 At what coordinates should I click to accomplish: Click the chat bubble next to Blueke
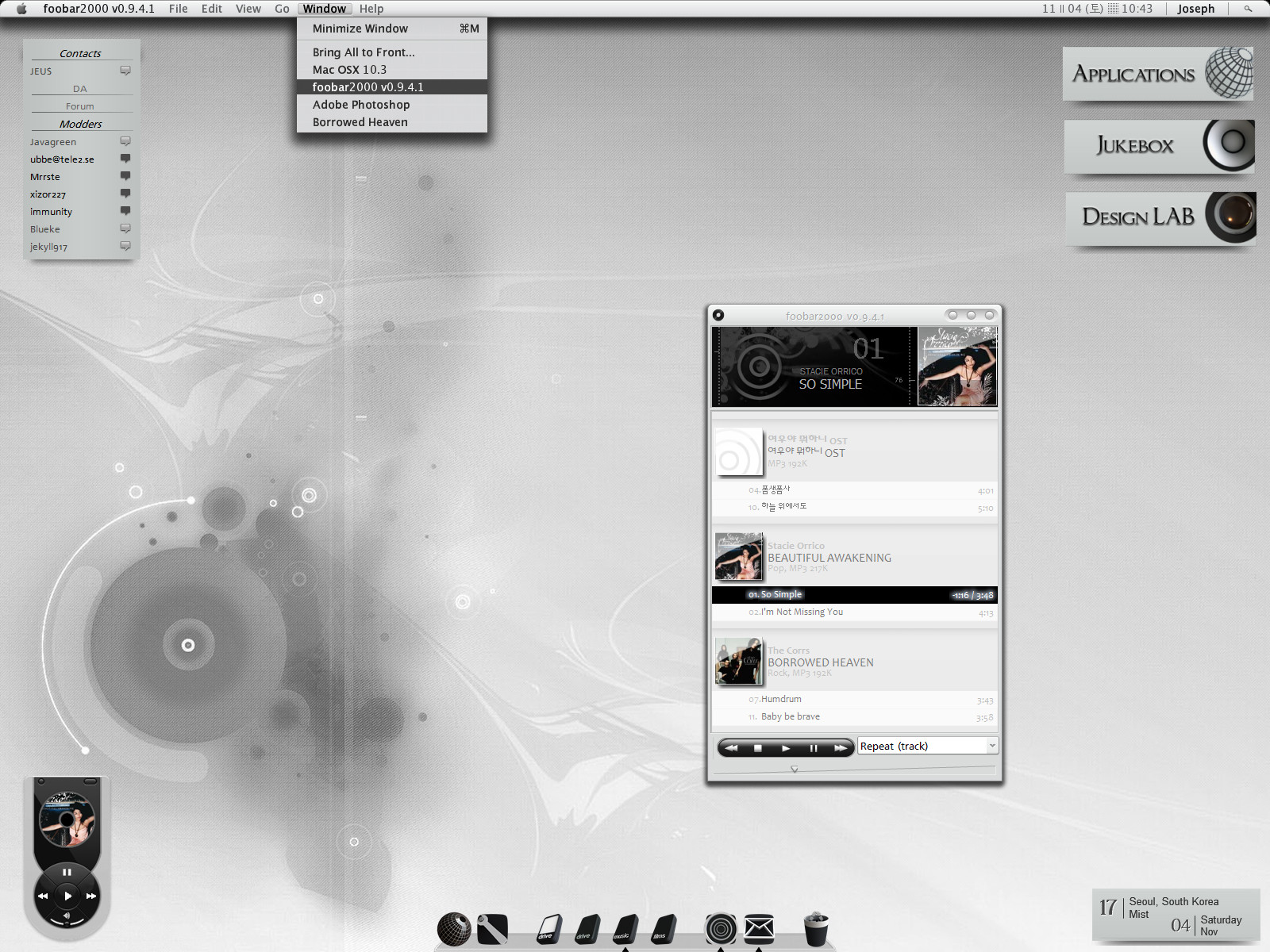point(125,228)
